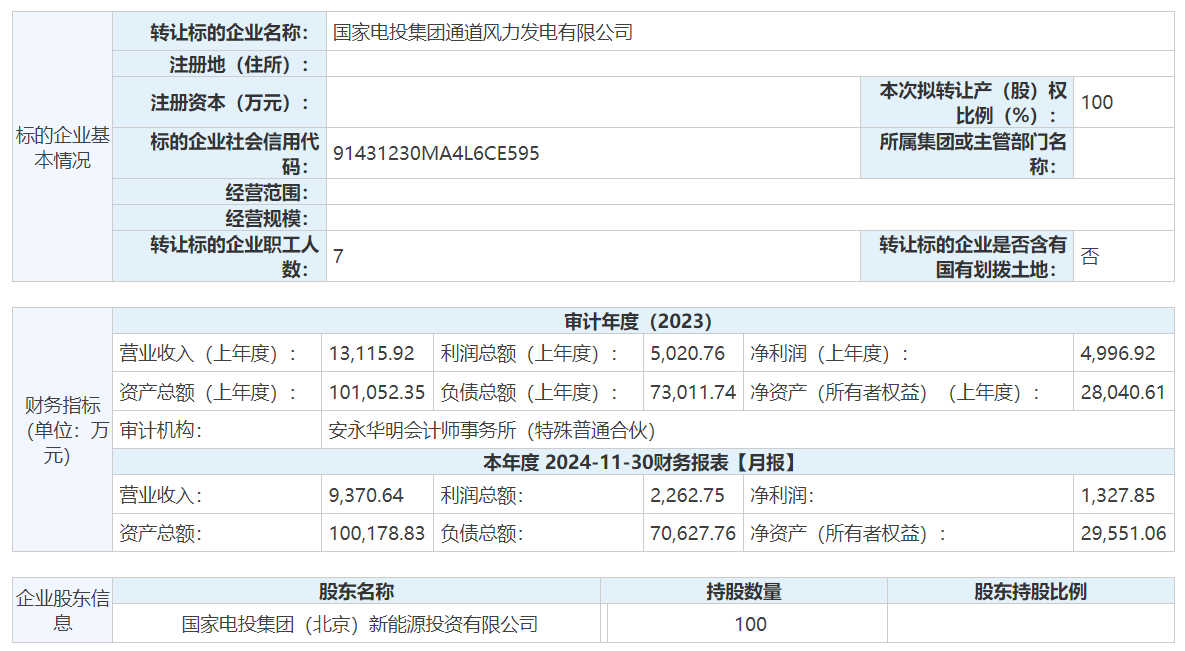Click 负债总额（上年度） label
The height and width of the screenshot is (651, 1185).
pyautogui.click(x=530, y=392)
